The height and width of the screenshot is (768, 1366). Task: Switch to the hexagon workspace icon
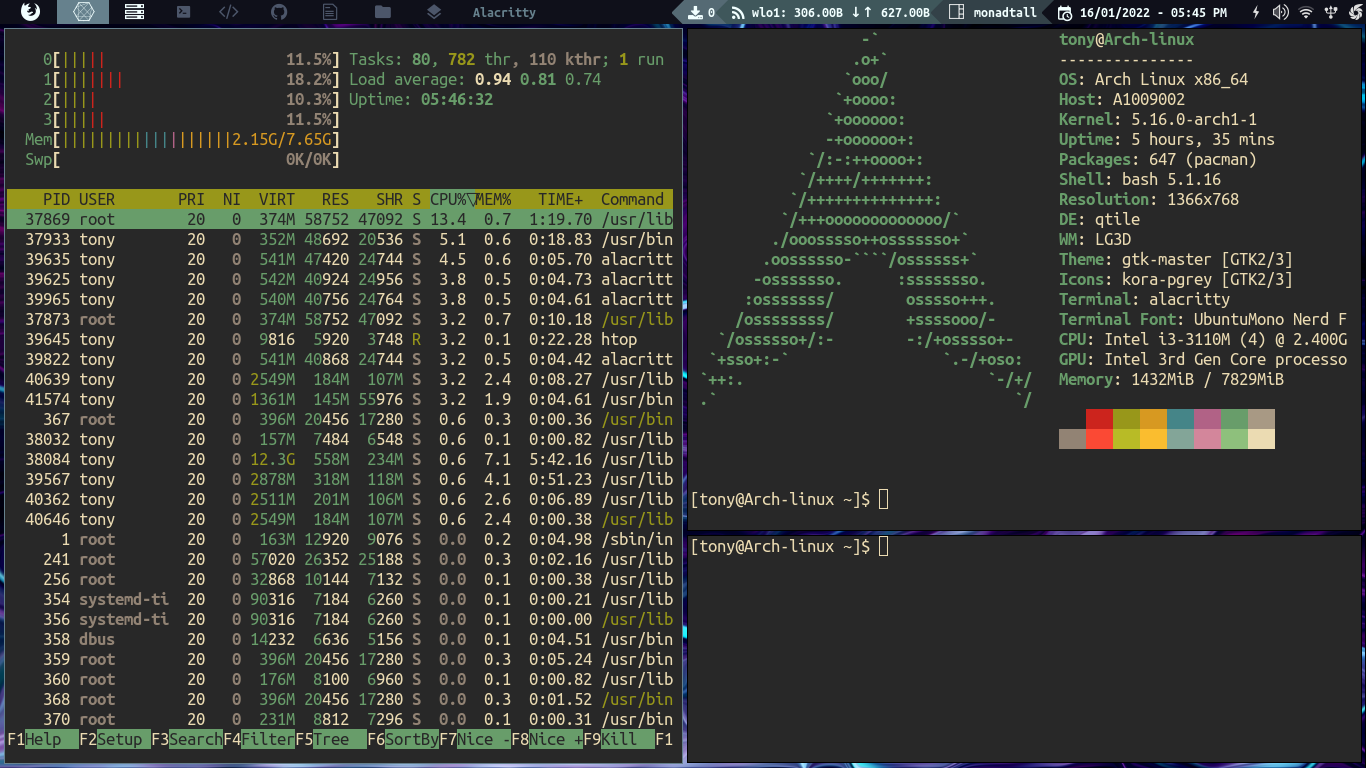(83, 12)
